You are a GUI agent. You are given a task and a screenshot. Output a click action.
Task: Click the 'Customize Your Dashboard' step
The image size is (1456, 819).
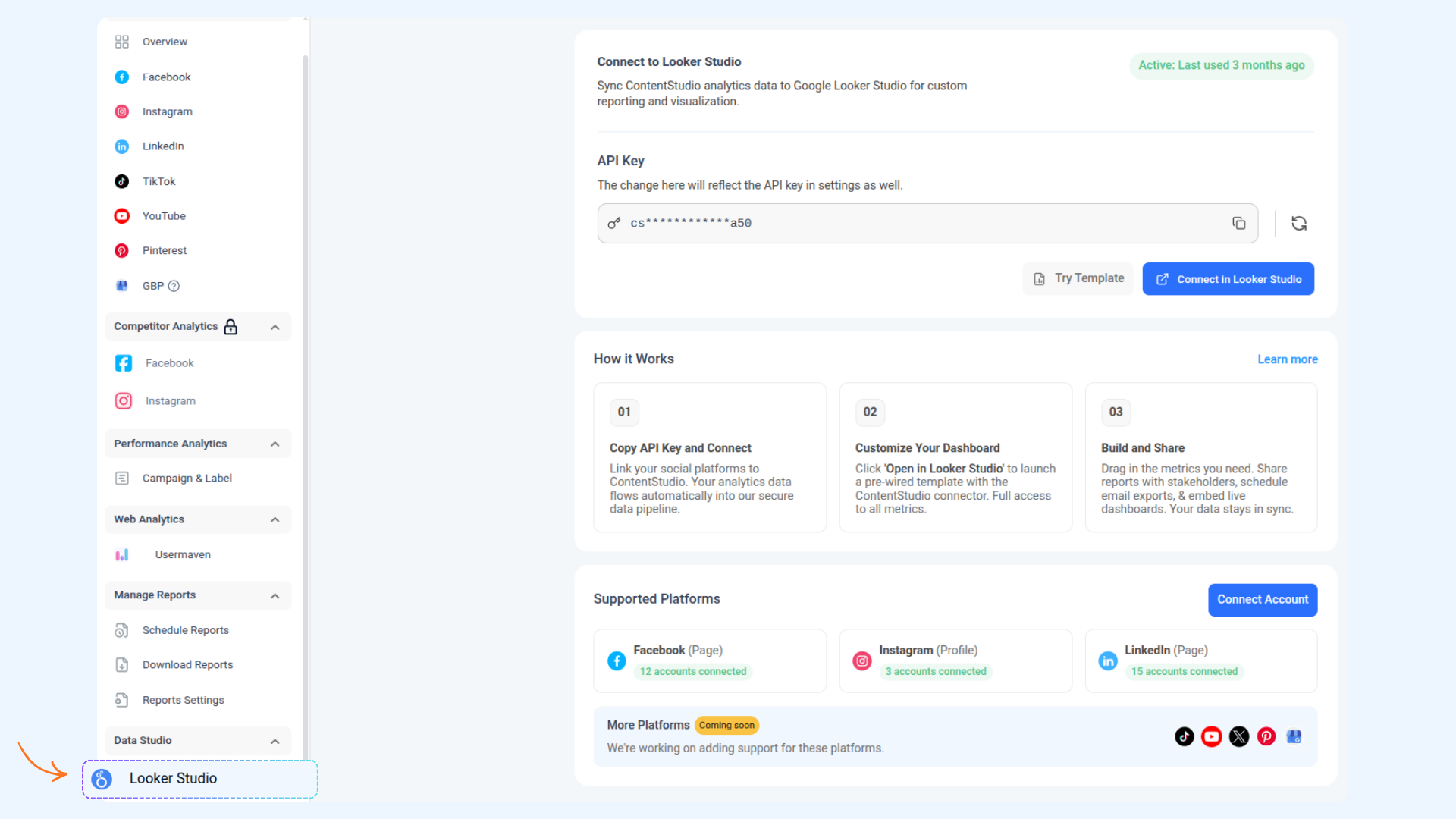955,457
